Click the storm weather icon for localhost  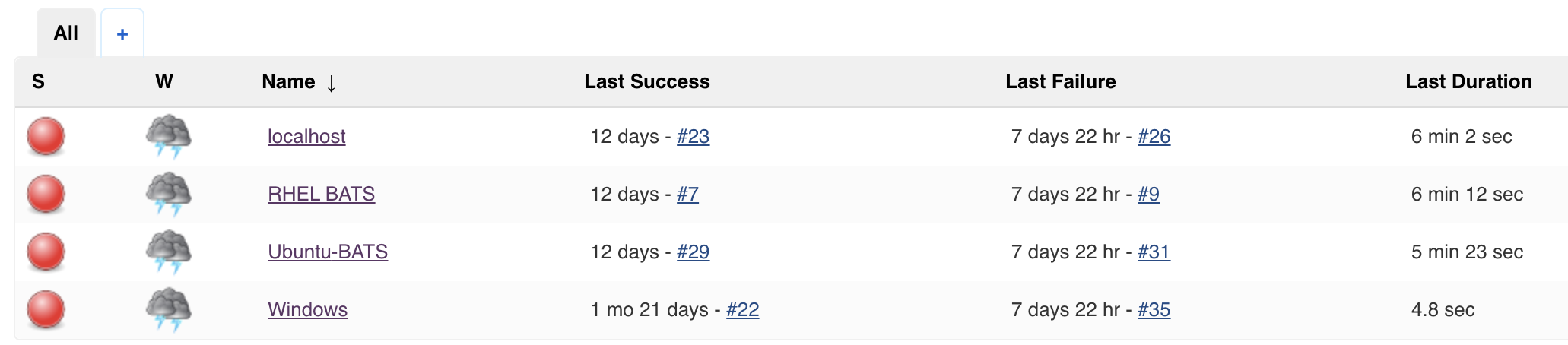click(x=168, y=136)
